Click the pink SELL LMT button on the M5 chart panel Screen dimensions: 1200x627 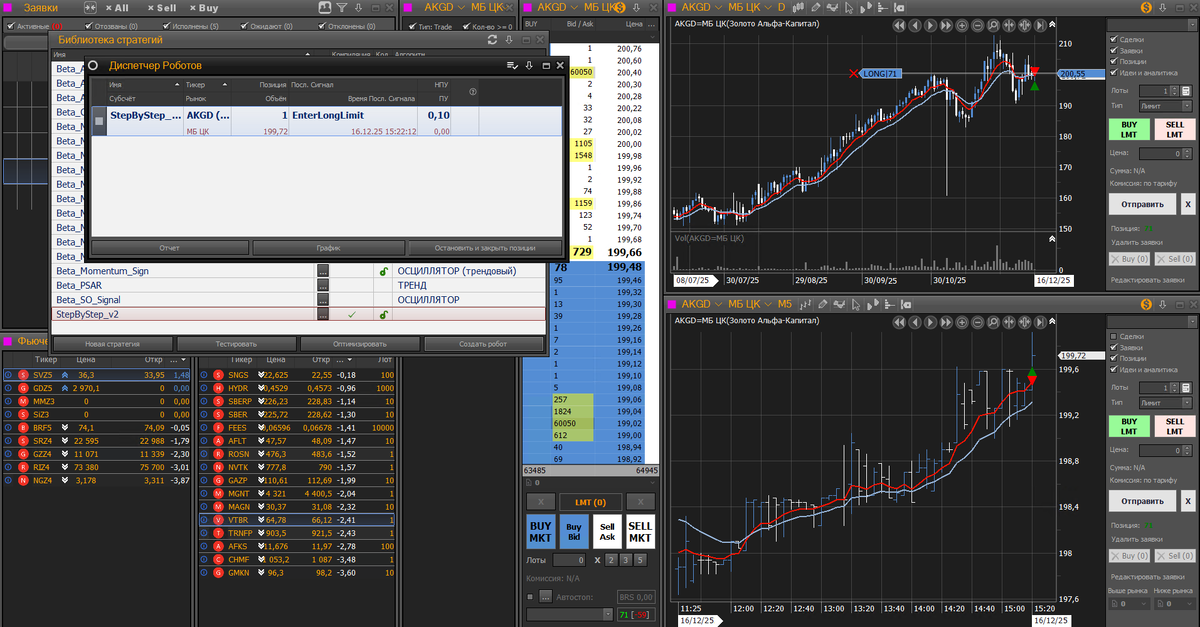(1175, 427)
